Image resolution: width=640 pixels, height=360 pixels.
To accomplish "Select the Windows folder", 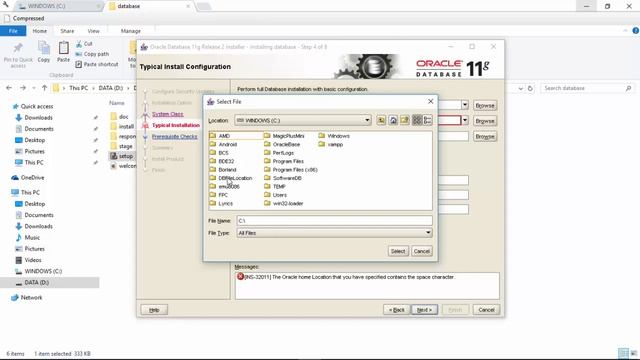I will tap(334, 136).
